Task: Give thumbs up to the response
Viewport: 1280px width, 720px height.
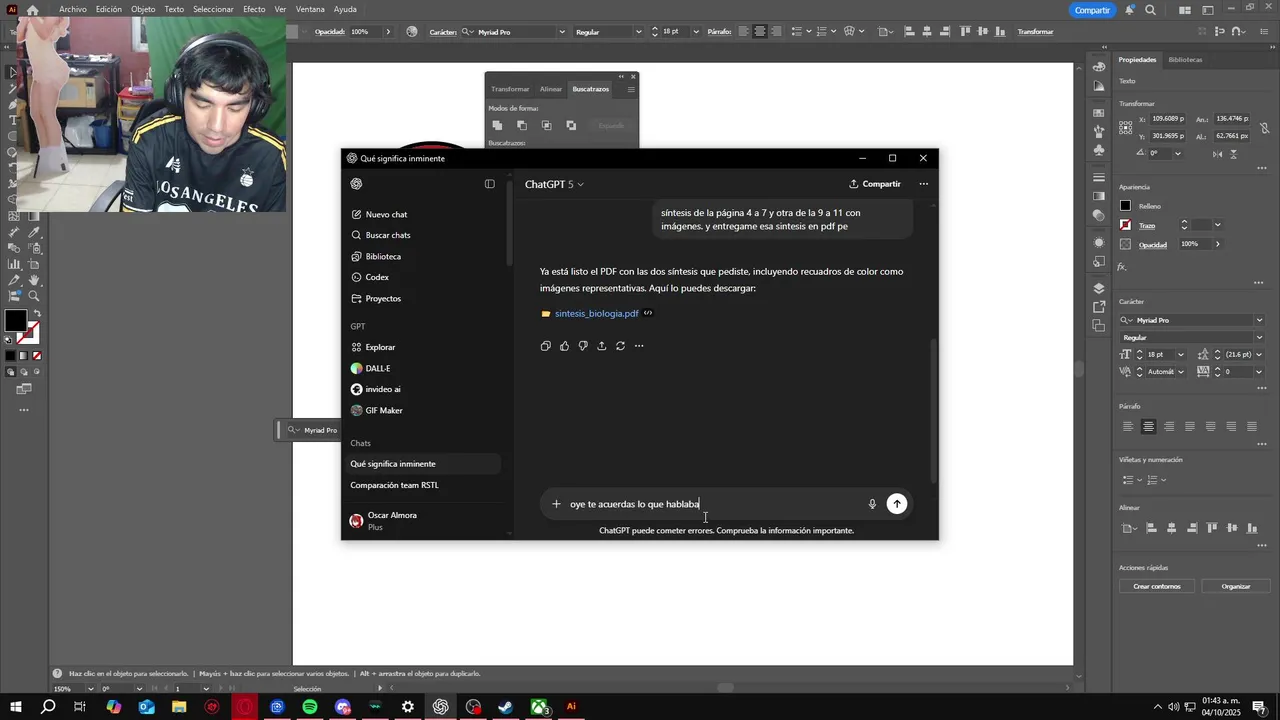Action: [564, 346]
